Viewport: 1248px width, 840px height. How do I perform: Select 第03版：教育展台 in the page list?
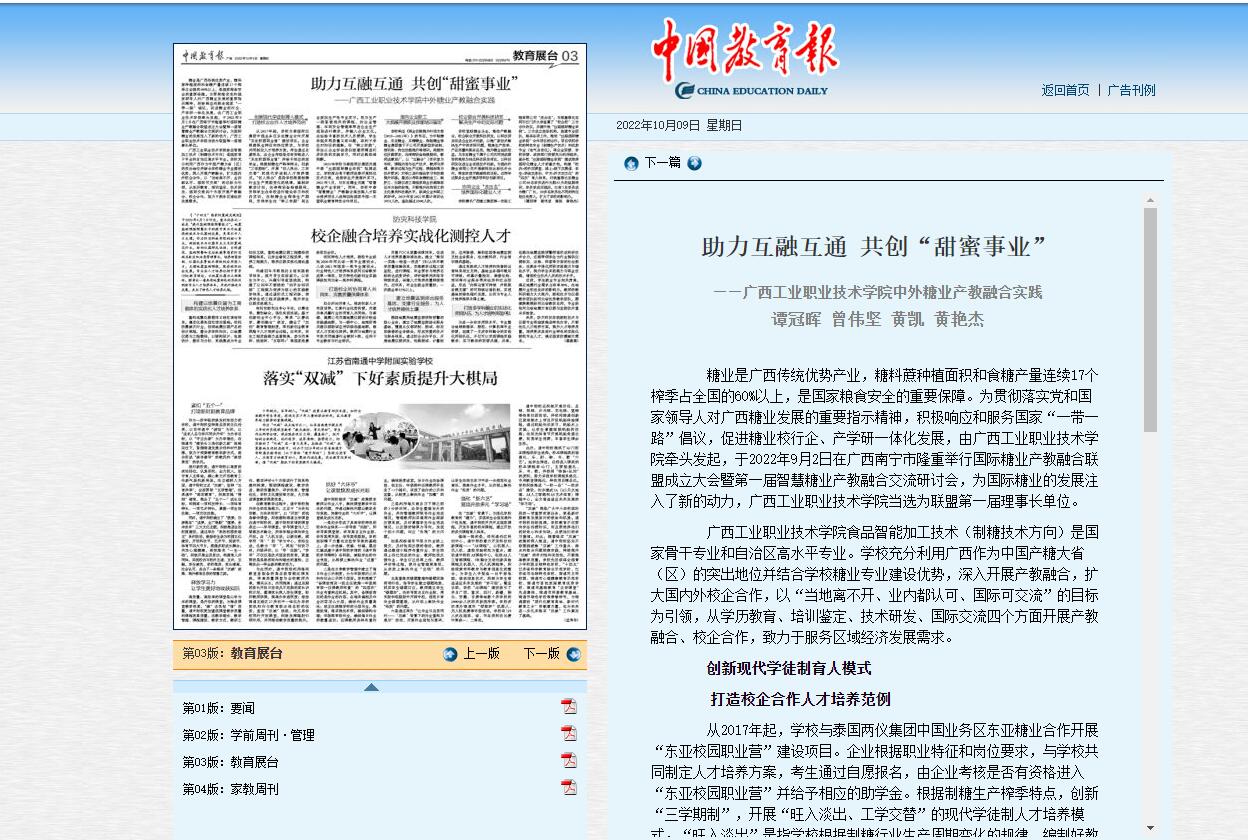click(230, 762)
